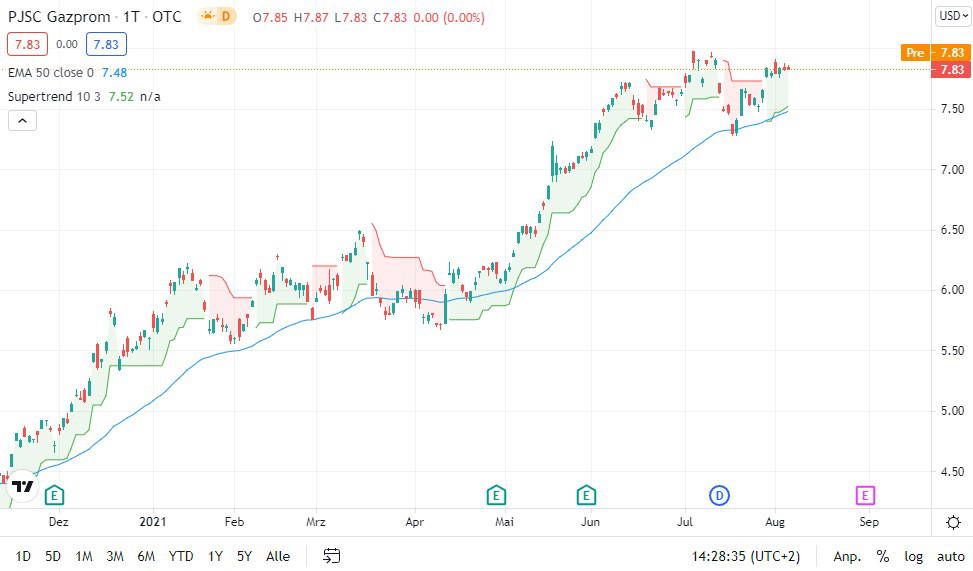Select the 1M time range
This screenshot has width=973, height=571.
(84, 556)
